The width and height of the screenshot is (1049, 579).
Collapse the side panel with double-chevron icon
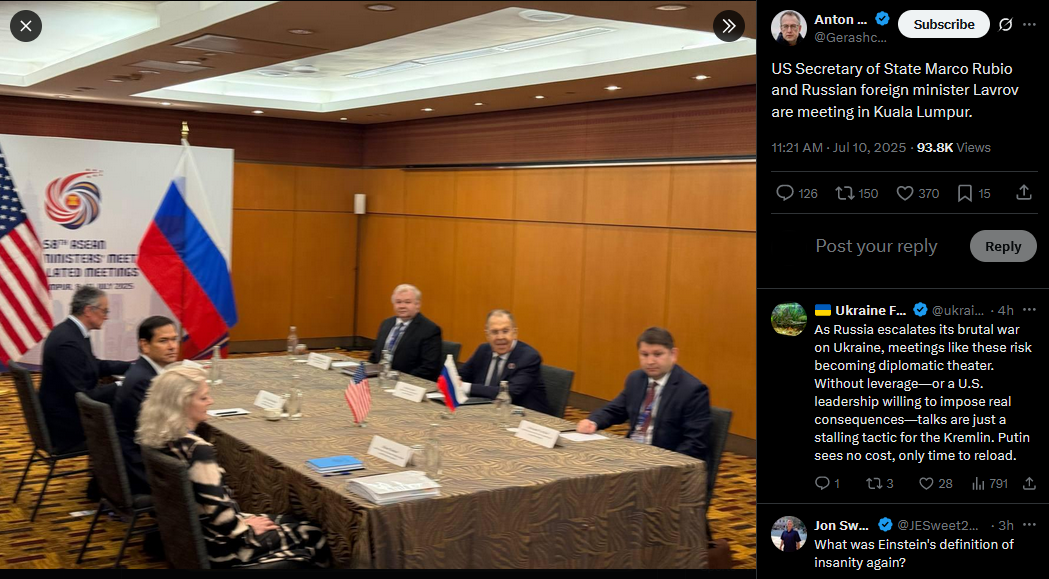(729, 26)
